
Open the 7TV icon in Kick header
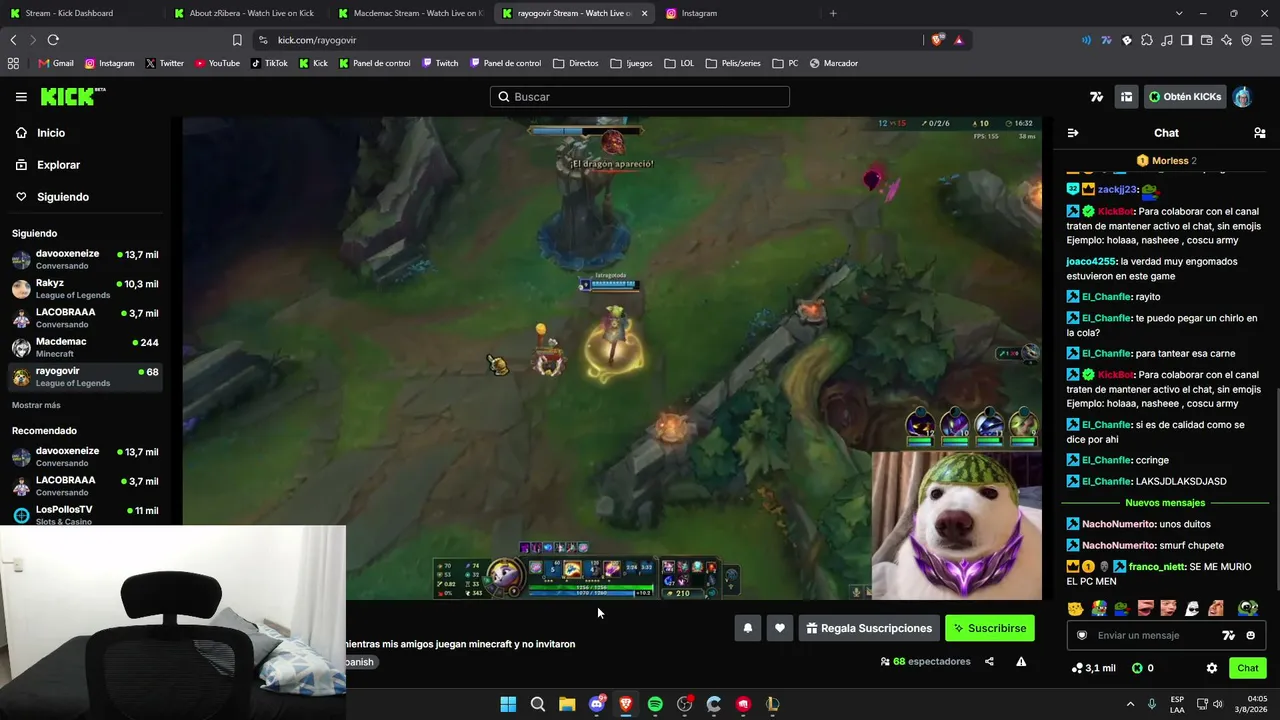1097,97
